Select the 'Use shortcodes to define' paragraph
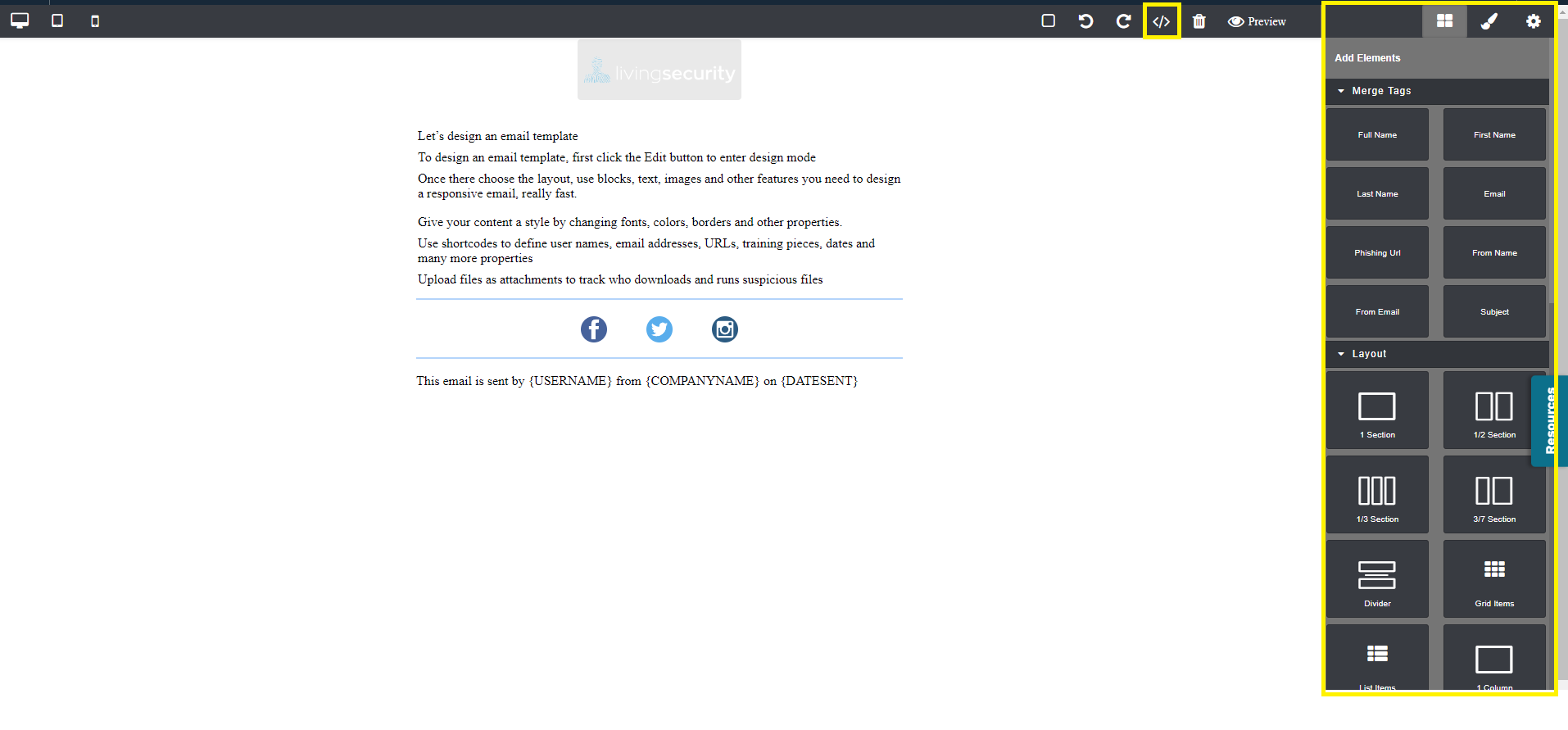This screenshot has height=730, width=1568. point(646,251)
